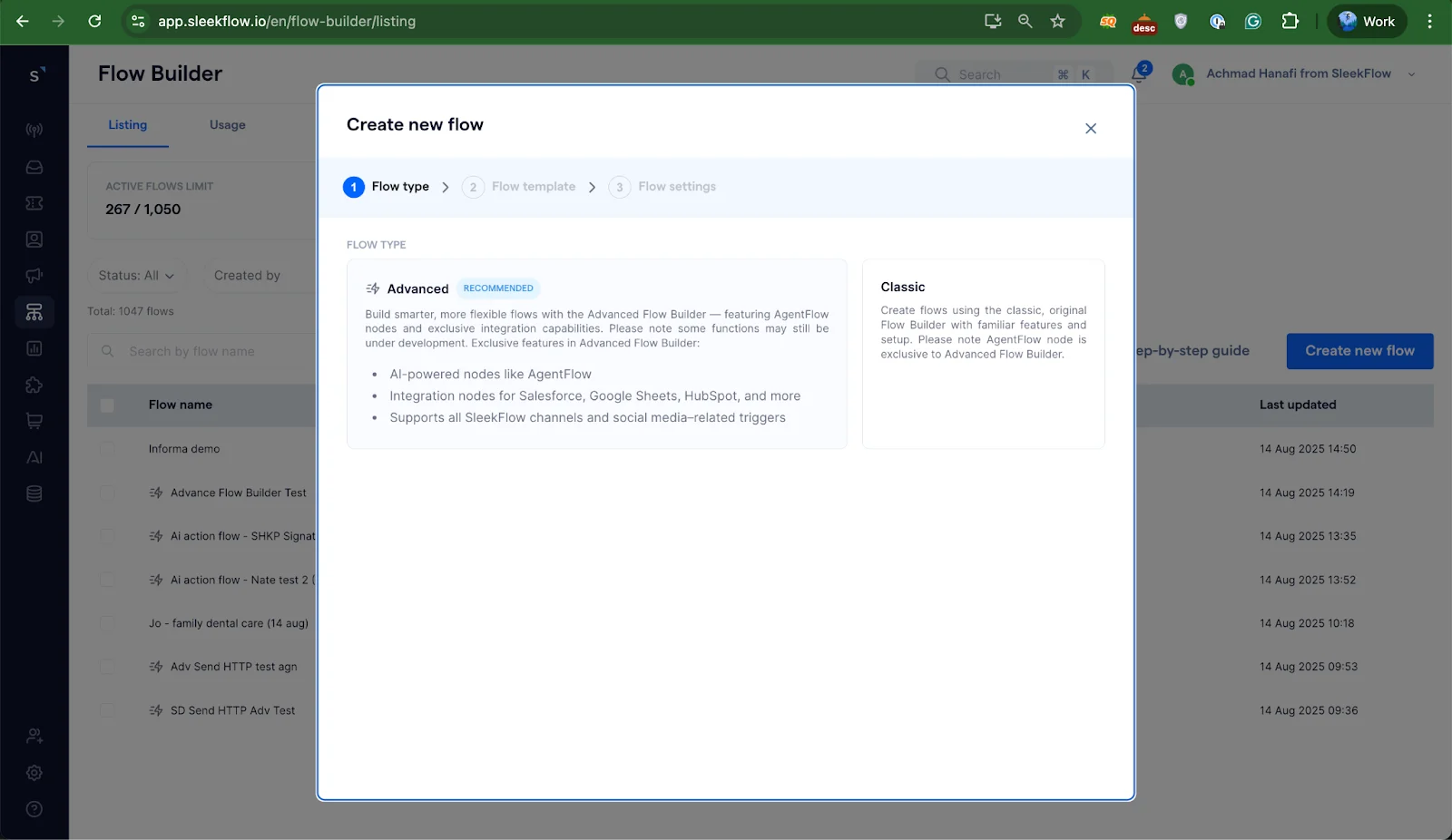The height and width of the screenshot is (840, 1452).
Task: Open Jo - family dental care flow
Action: tap(229, 623)
